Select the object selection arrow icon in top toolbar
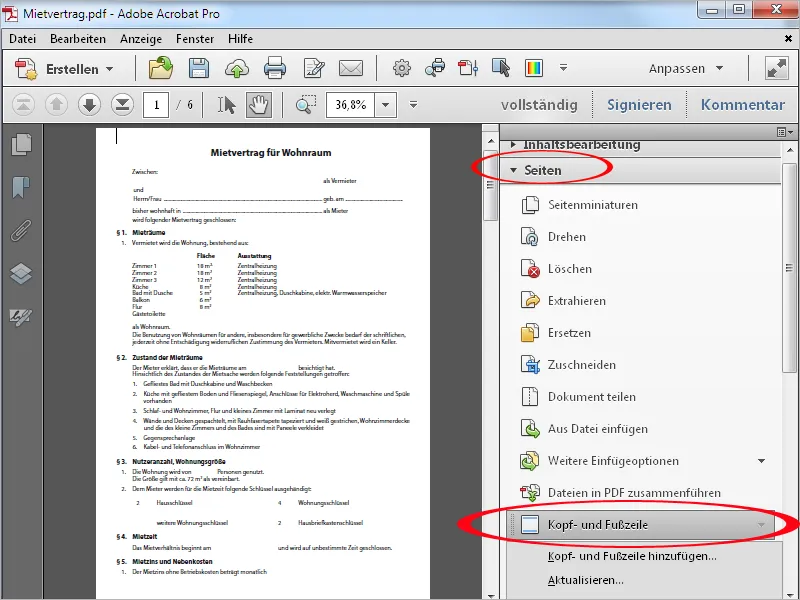 coord(501,68)
